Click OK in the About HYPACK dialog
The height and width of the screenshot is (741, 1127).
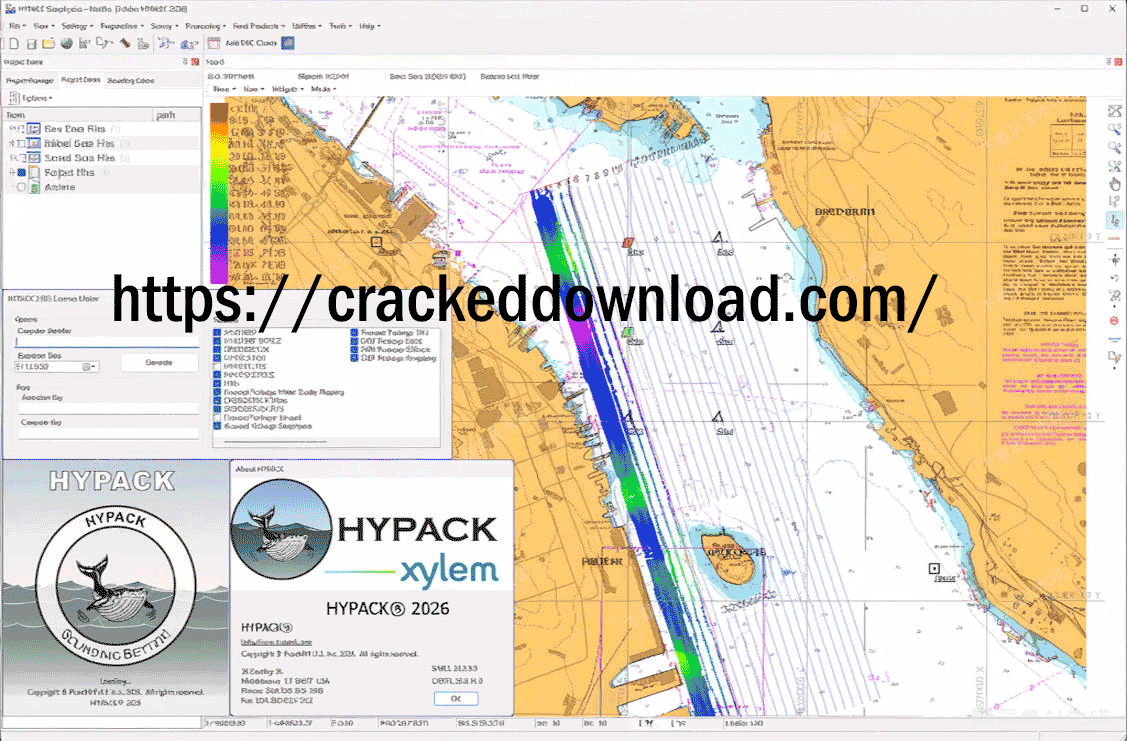[456, 698]
